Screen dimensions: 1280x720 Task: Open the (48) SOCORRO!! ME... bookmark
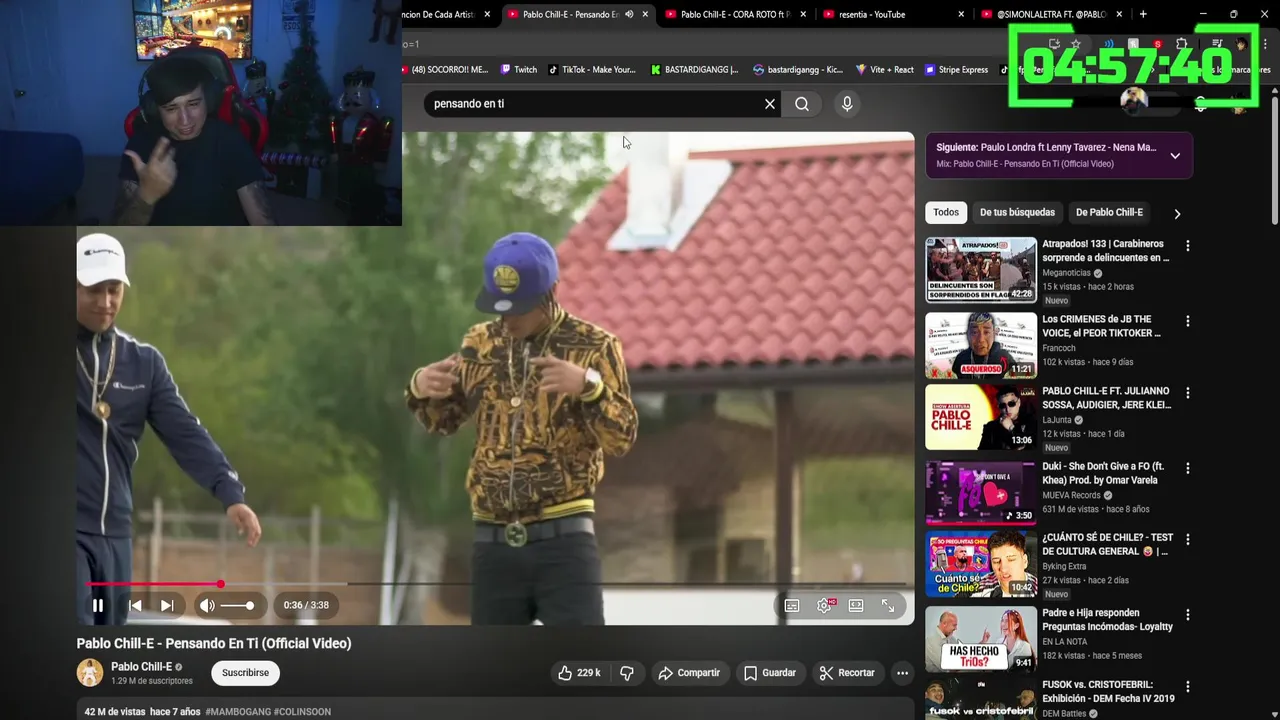click(x=446, y=70)
